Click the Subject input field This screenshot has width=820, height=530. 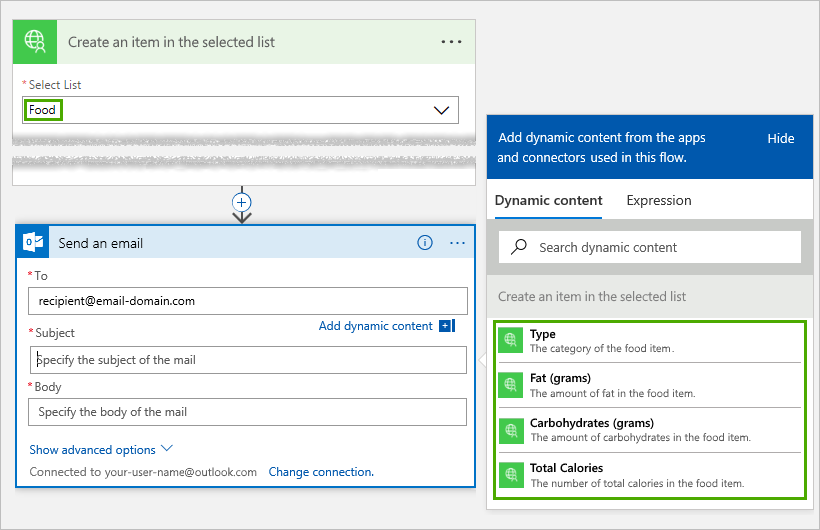pyautogui.click(x=249, y=360)
